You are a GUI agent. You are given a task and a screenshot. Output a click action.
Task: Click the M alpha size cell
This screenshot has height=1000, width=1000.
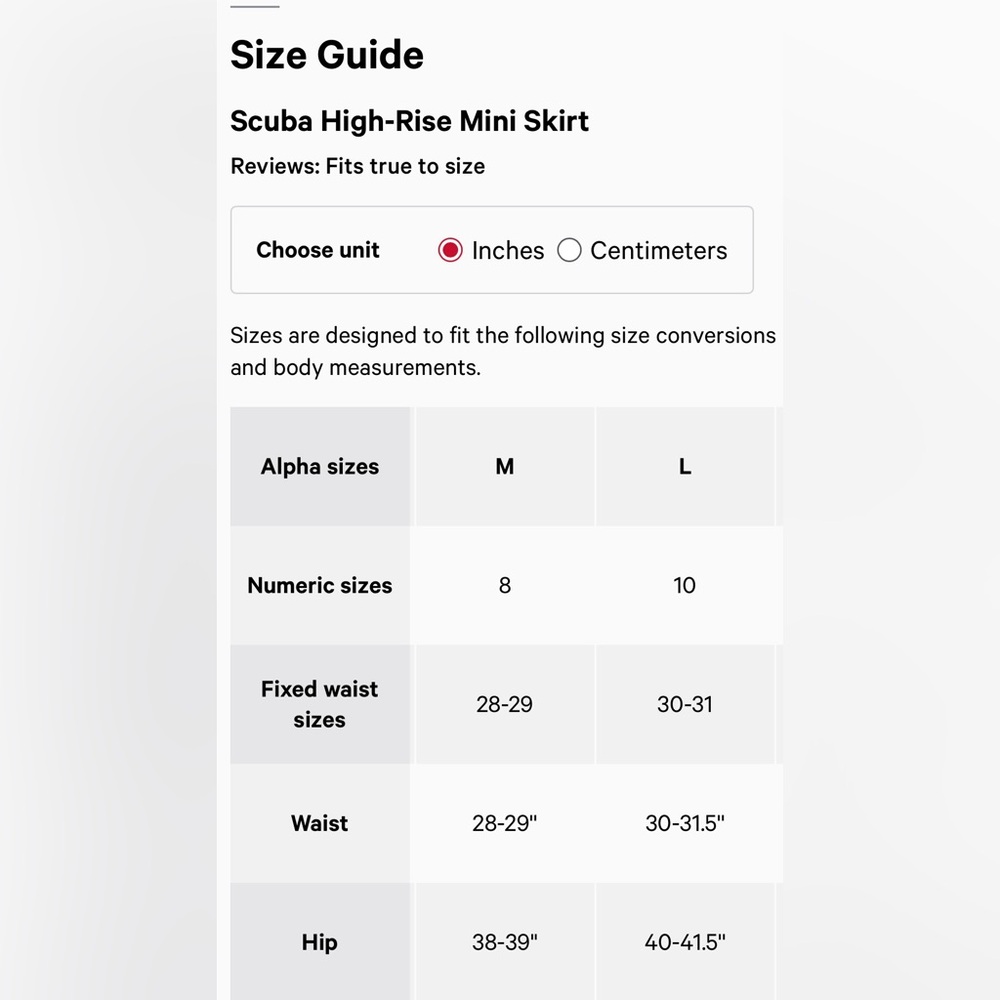(504, 467)
